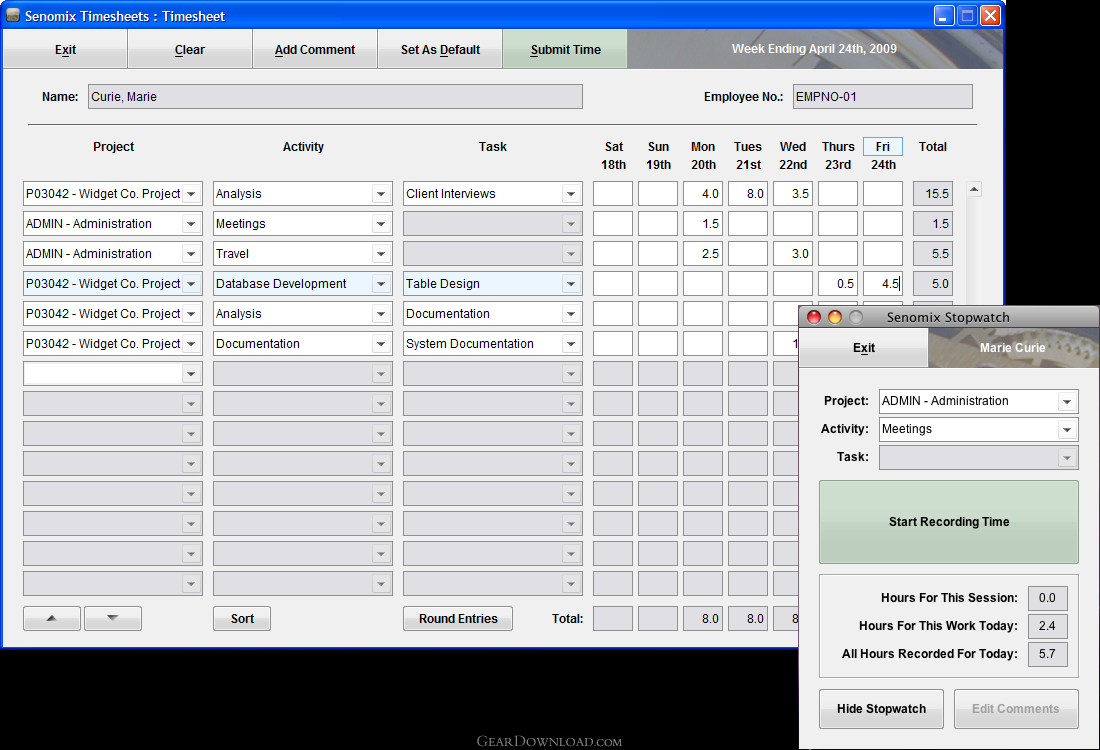Screen dimensions: 1100x750
Task: Open the Project dropdown in Stopwatch window
Action: point(1068,402)
